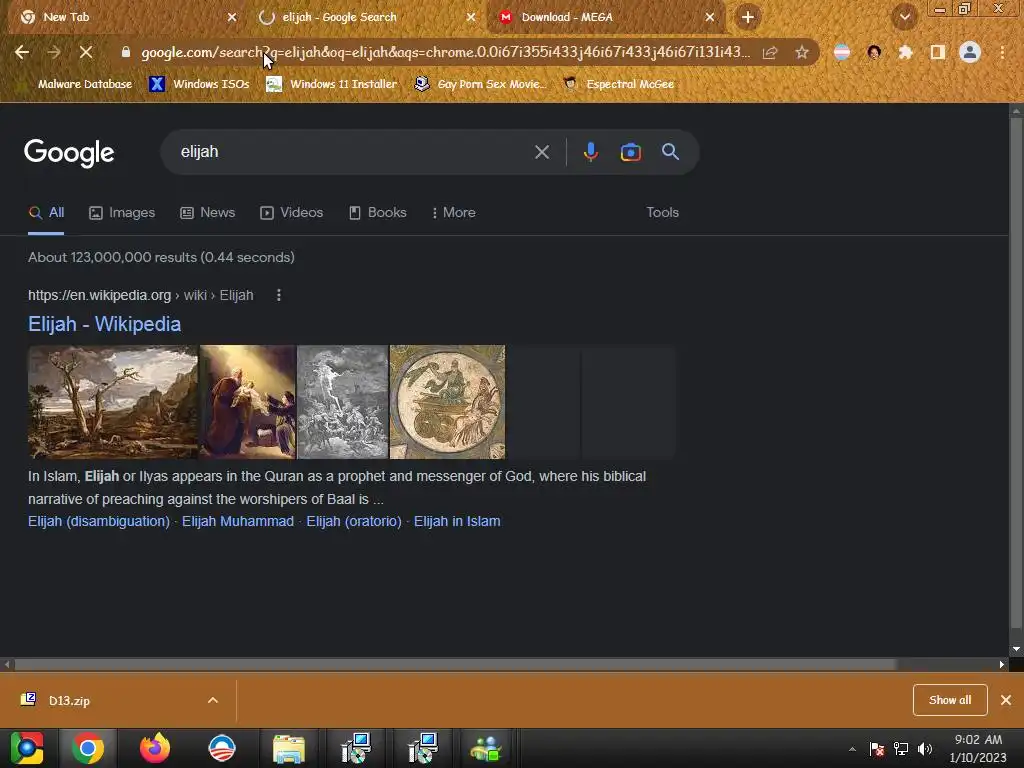The width and height of the screenshot is (1024, 768).
Task: Open a new tab with plus button
Action: click(748, 17)
